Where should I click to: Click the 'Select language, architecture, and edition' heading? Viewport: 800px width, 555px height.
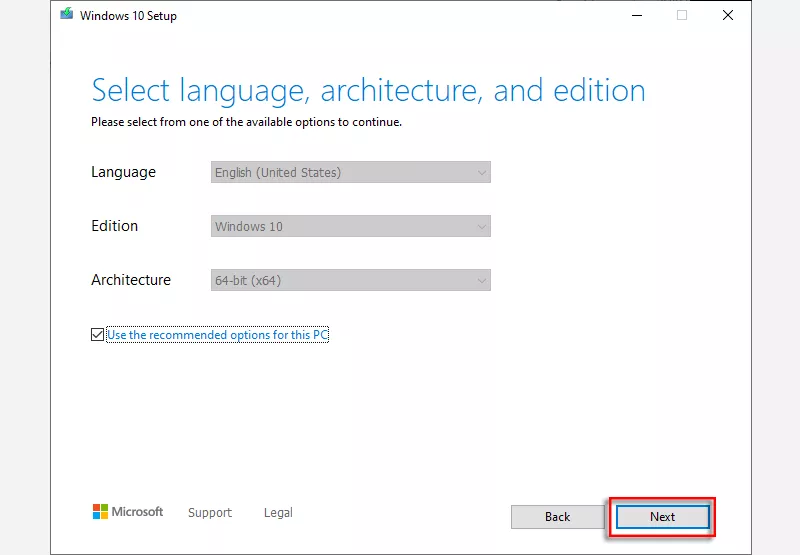tap(368, 90)
